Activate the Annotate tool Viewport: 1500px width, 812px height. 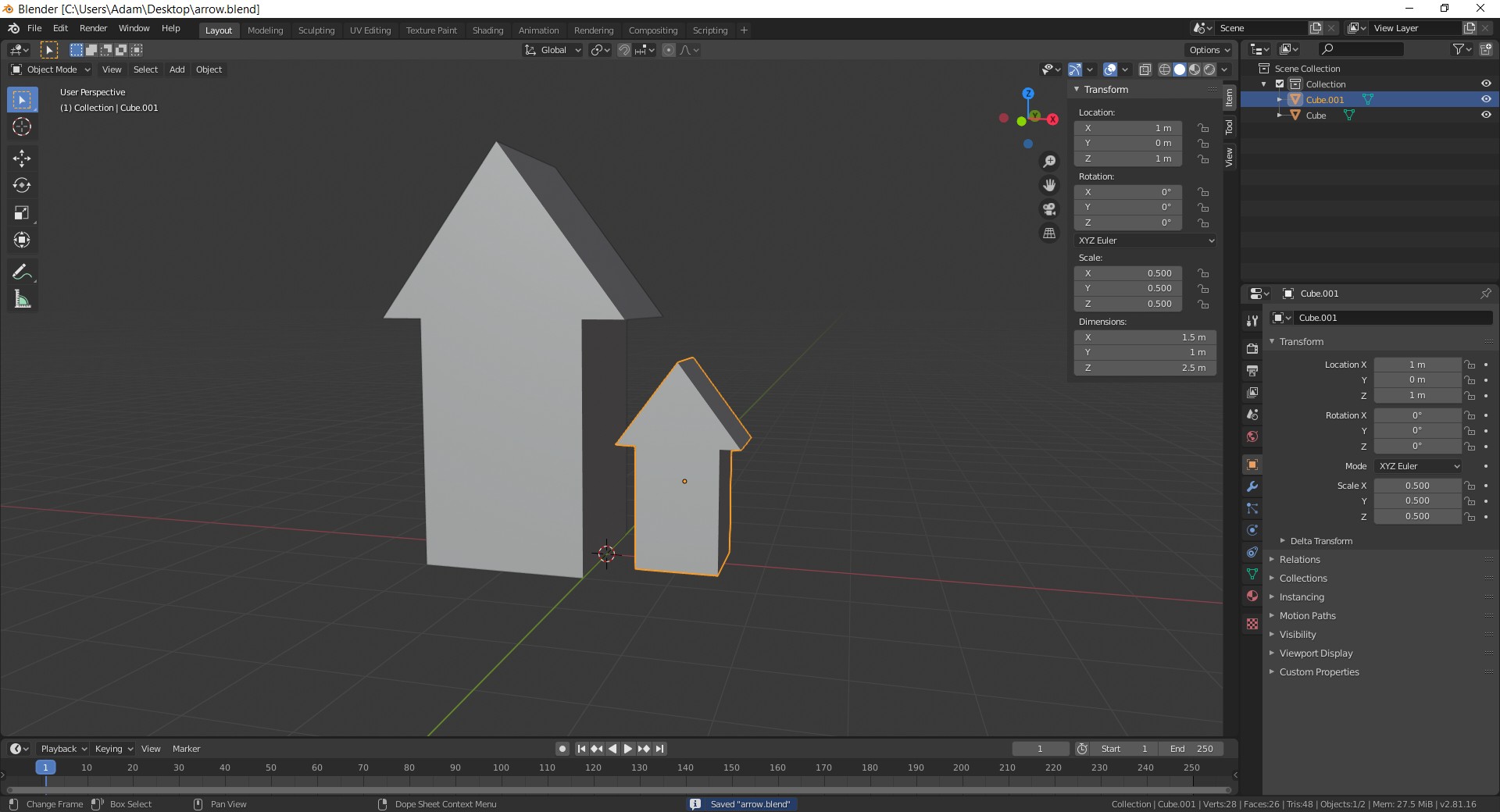click(x=22, y=271)
